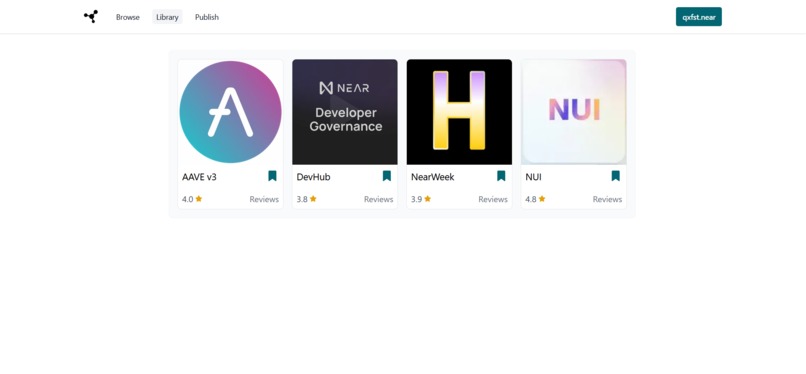Click the NUI title text

pos(534,177)
